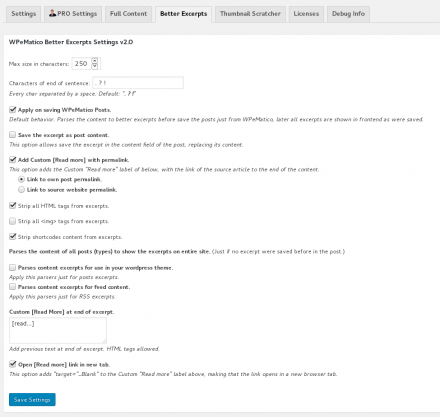Switch to the Settings tab

[23, 14]
